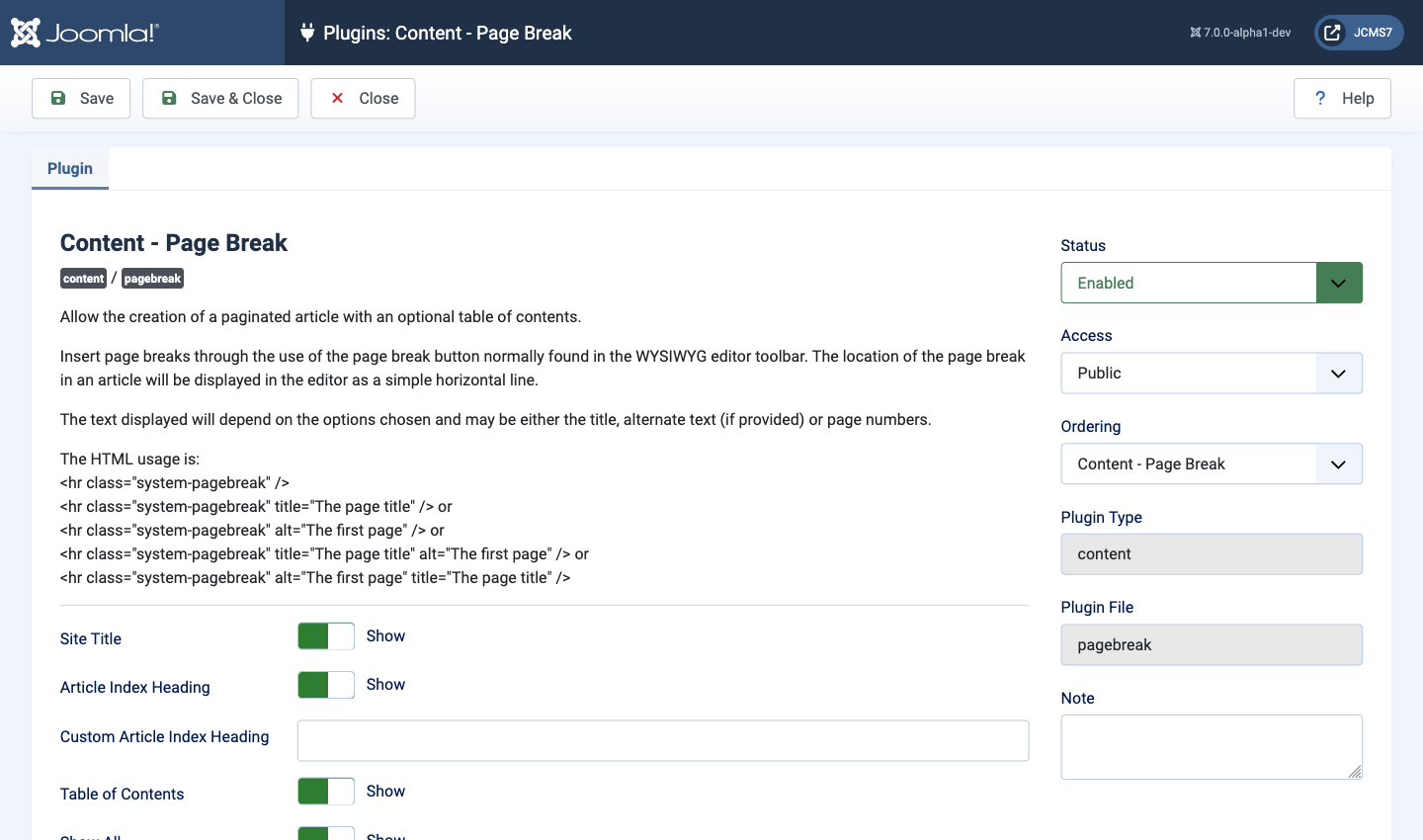This screenshot has height=840, width=1423.
Task: Click the Note label
Action: tap(1078, 699)
